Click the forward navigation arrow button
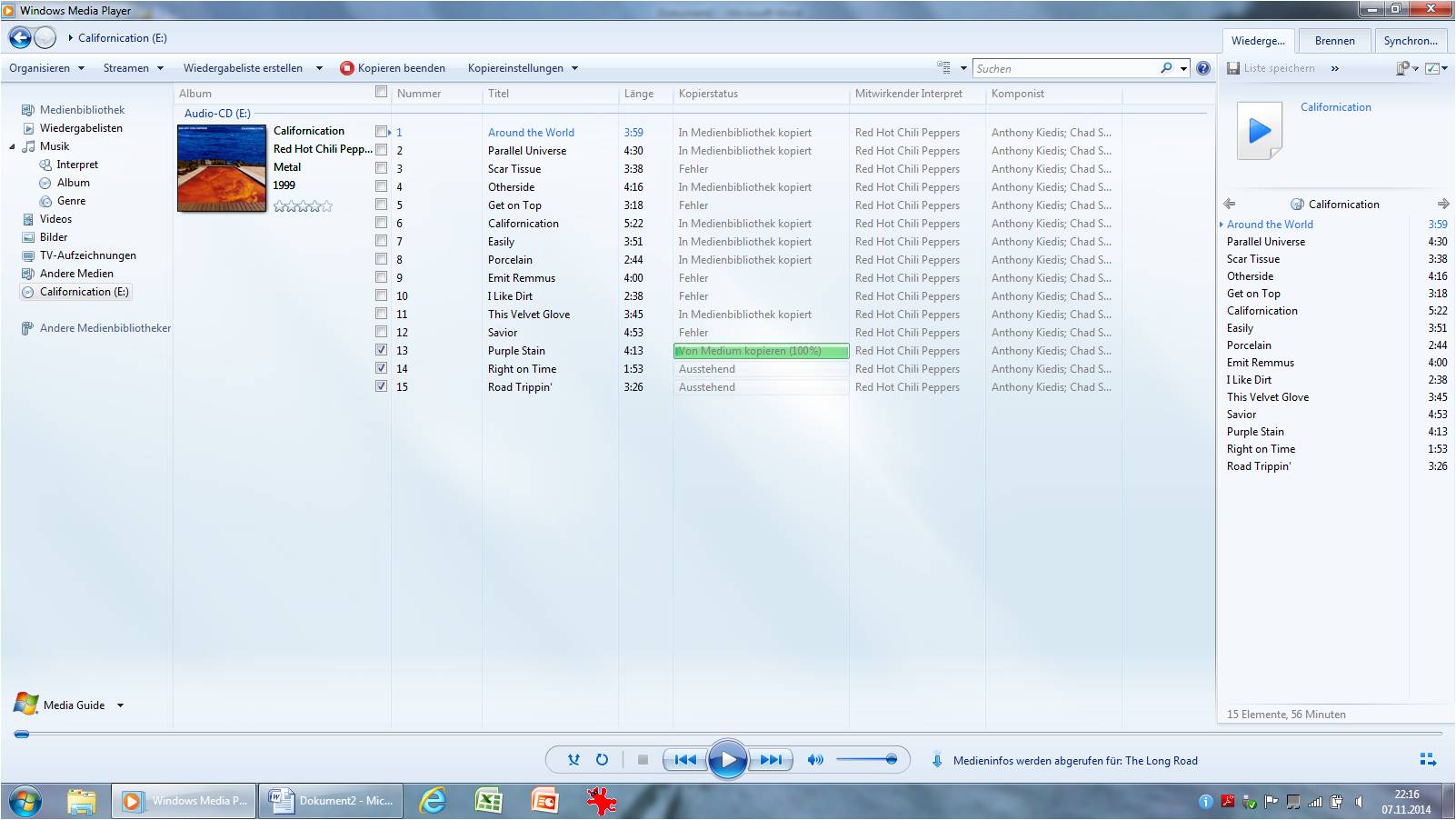1456x820 pixels. pyautogui.click(x=45, y=38)
